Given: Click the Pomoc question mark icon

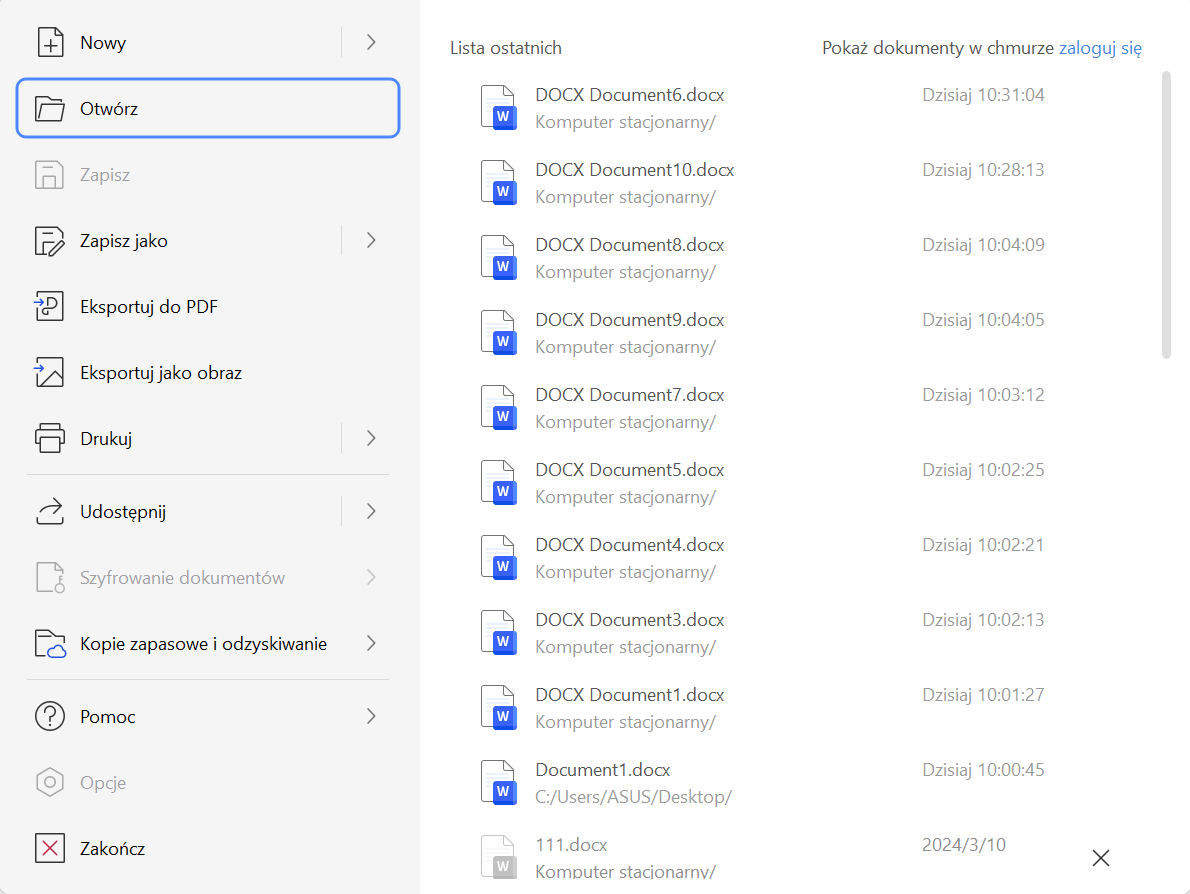Looking at the screenshot, I should pyautogui.click(x=50, y=716).
